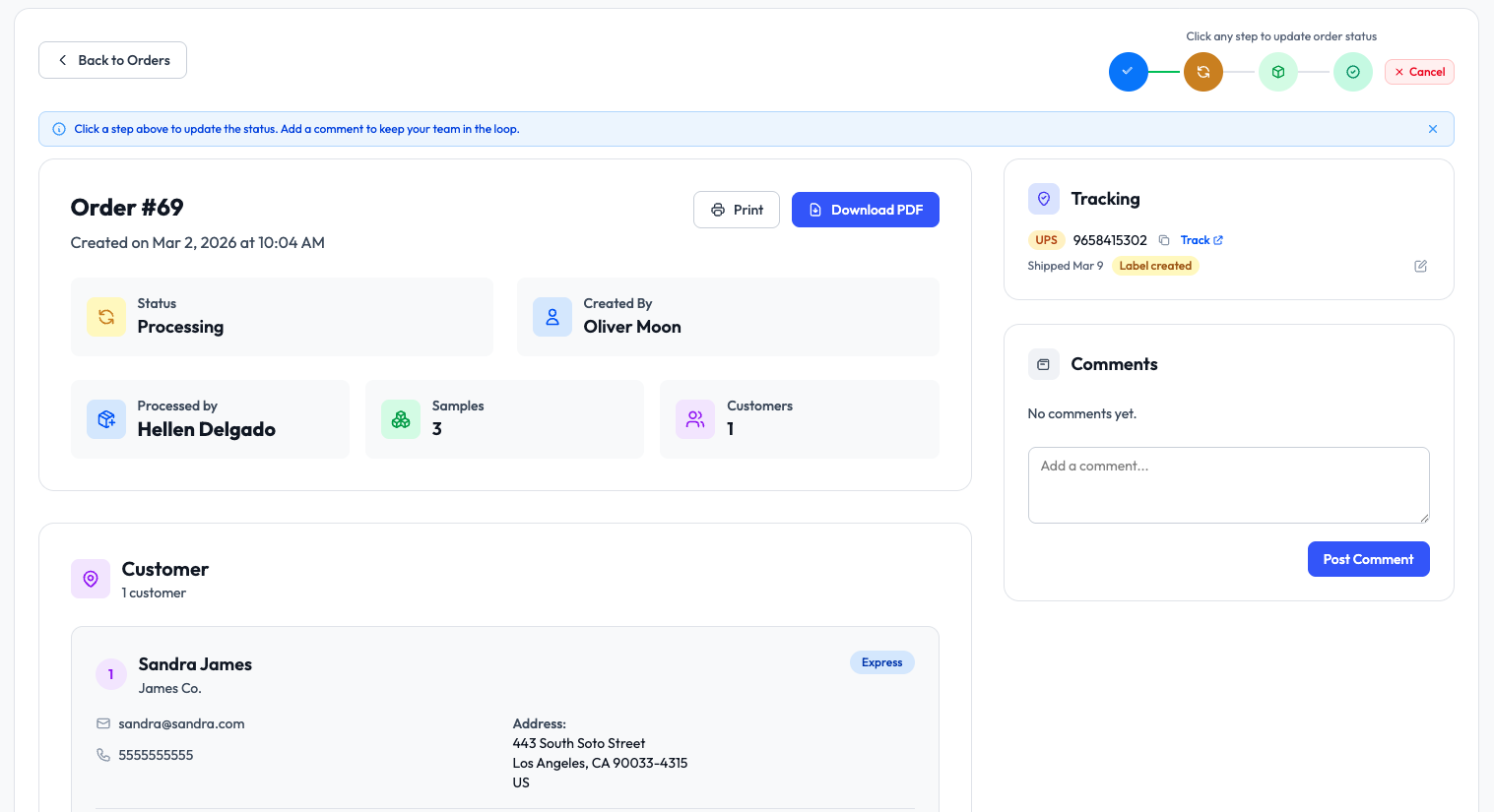Mark order with final completed check step

coord(1352,72)
